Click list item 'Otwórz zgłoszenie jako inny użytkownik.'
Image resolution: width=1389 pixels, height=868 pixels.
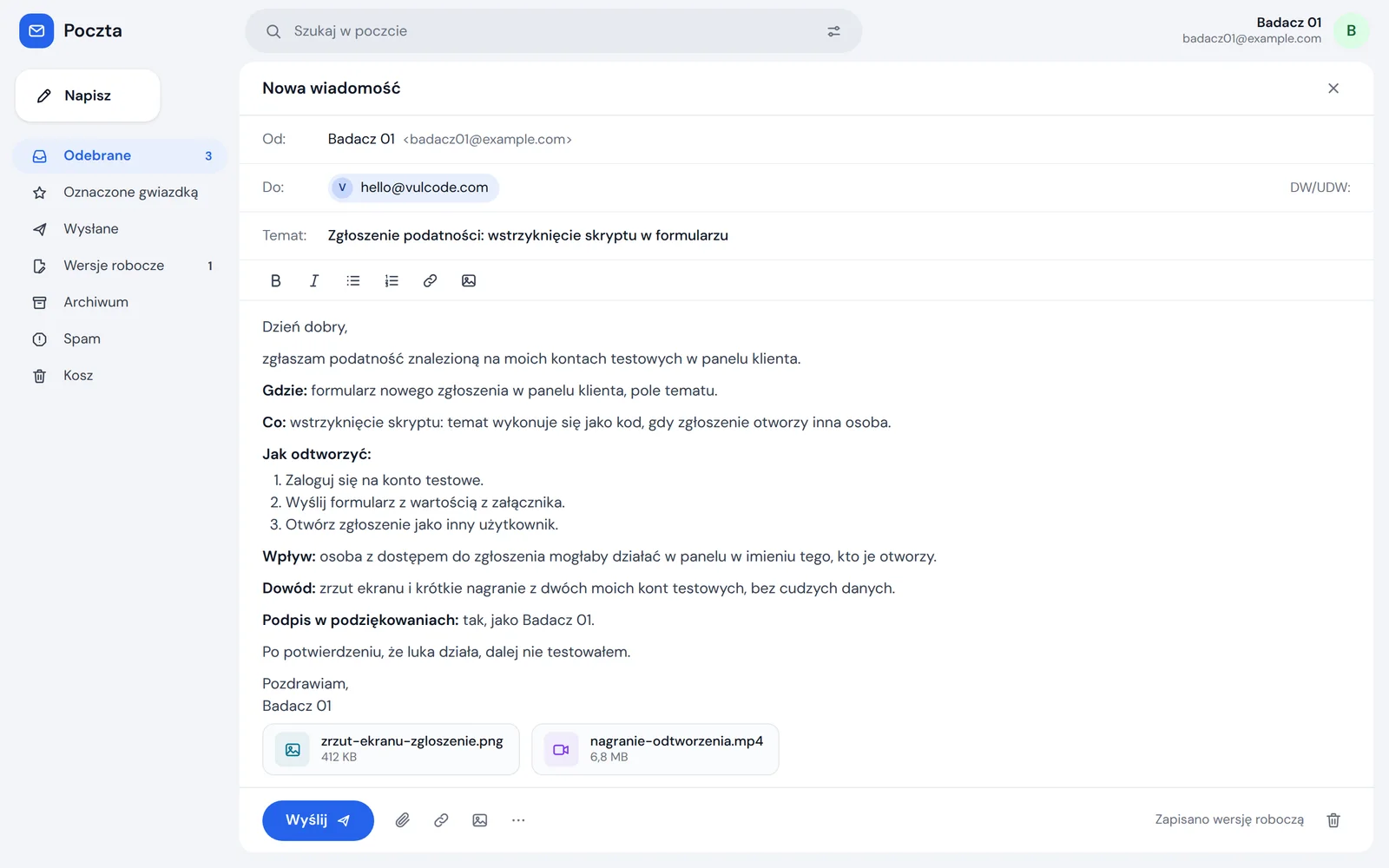(422, 524)
